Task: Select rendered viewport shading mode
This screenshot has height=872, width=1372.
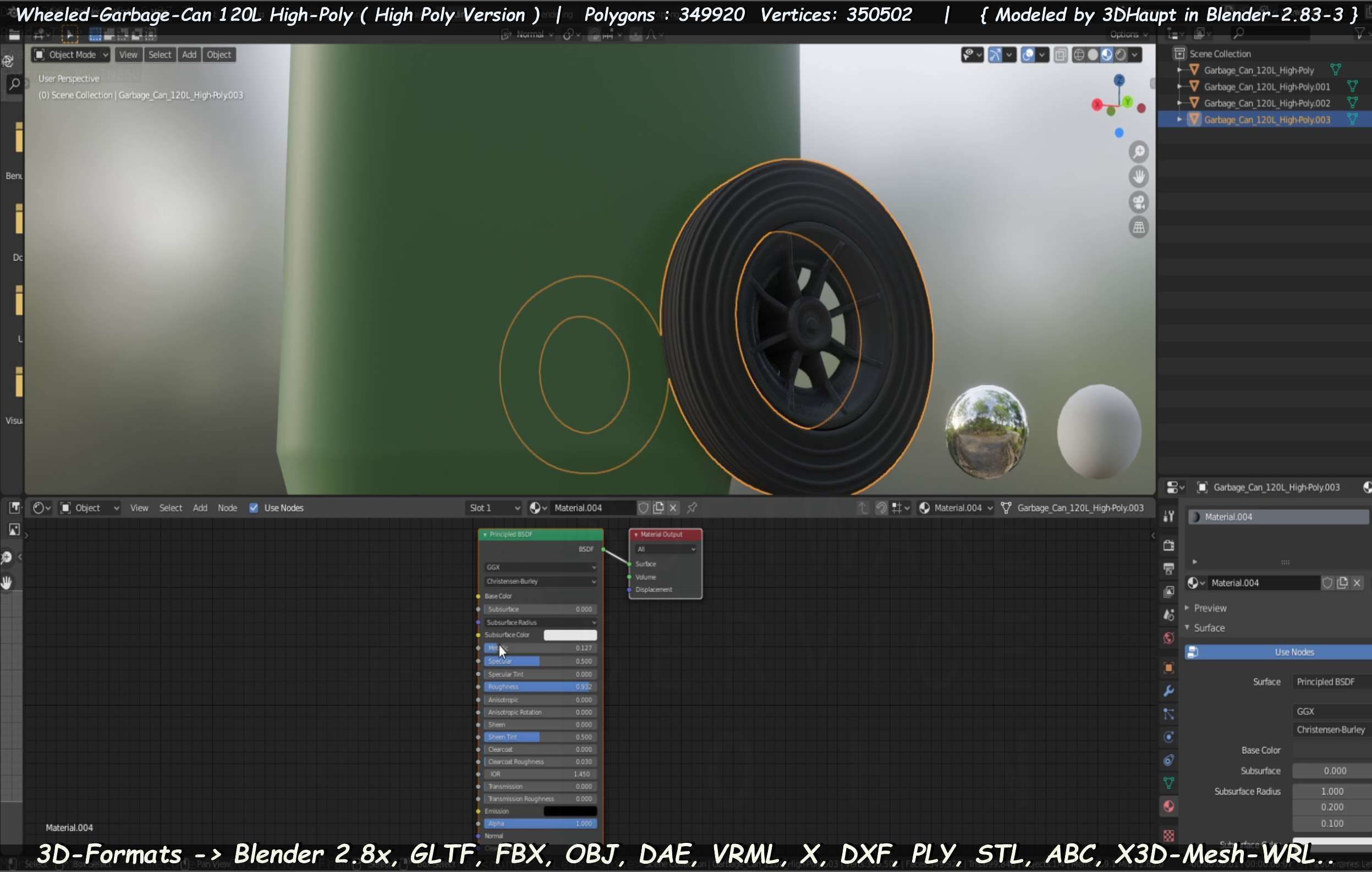Action: click(x=1121, y=54)
